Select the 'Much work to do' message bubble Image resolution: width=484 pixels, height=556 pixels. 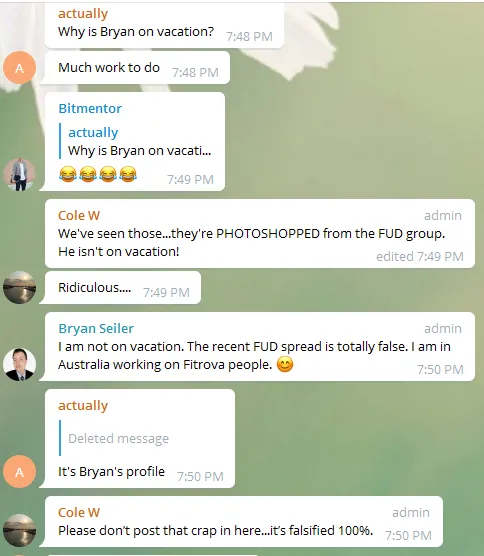pos(135,67)
